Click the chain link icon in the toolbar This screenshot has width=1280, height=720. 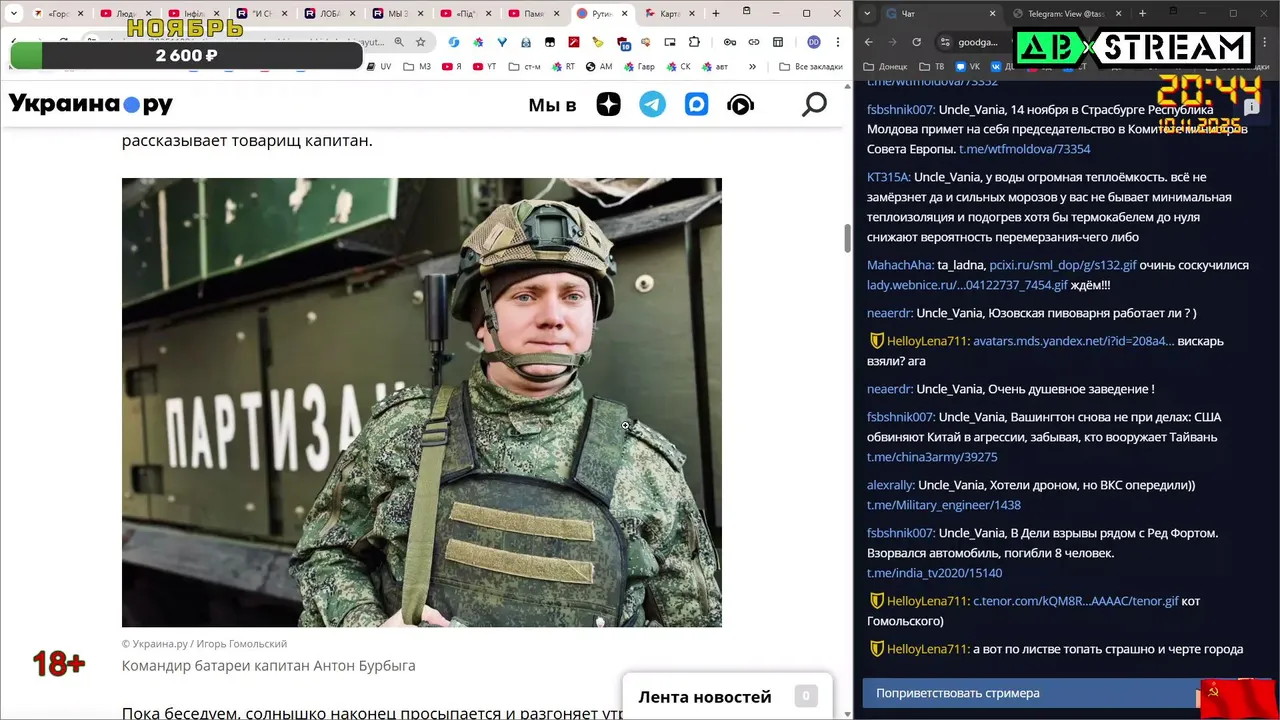[754, 42]
